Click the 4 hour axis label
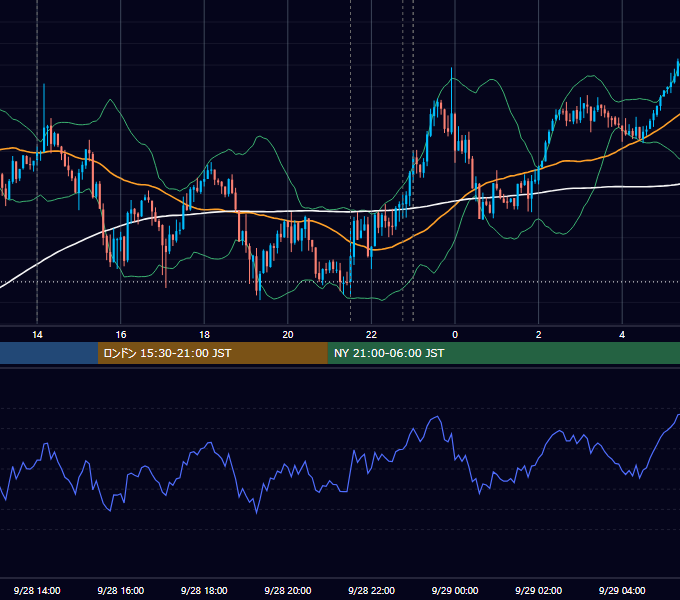680x600 pixels. click(622, 335)
